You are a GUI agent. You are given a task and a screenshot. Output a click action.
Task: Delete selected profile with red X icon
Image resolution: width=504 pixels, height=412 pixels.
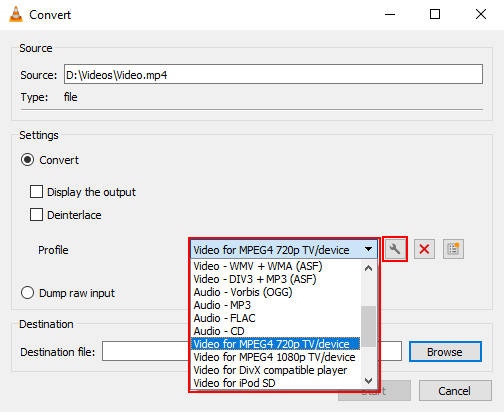(424, 249)
